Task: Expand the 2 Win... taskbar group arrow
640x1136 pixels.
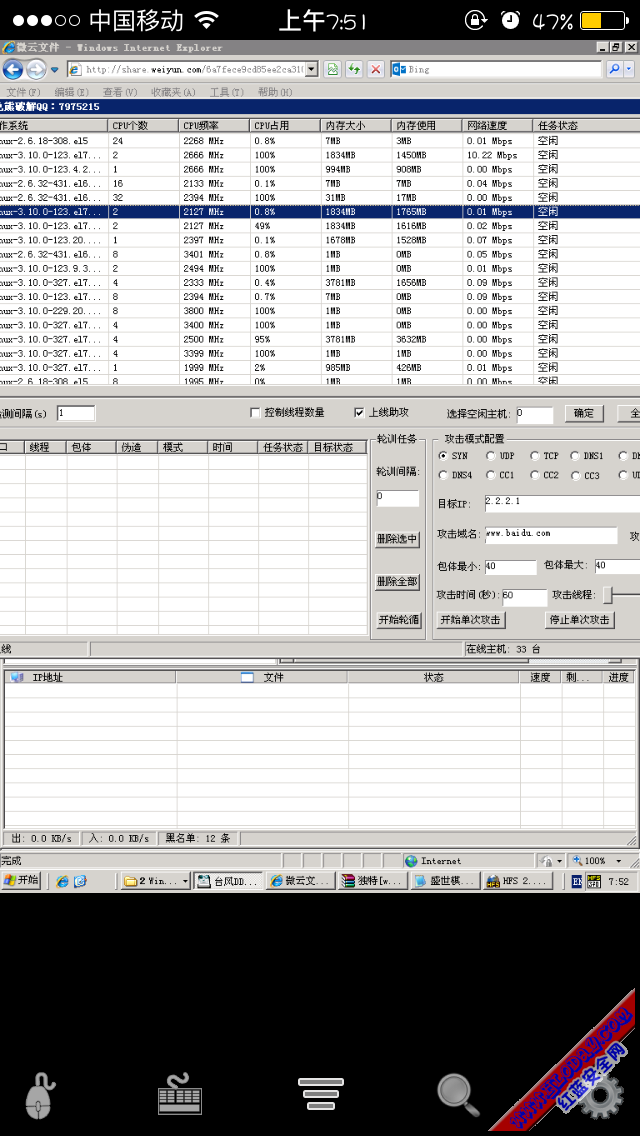Action: tap(184, 881)
